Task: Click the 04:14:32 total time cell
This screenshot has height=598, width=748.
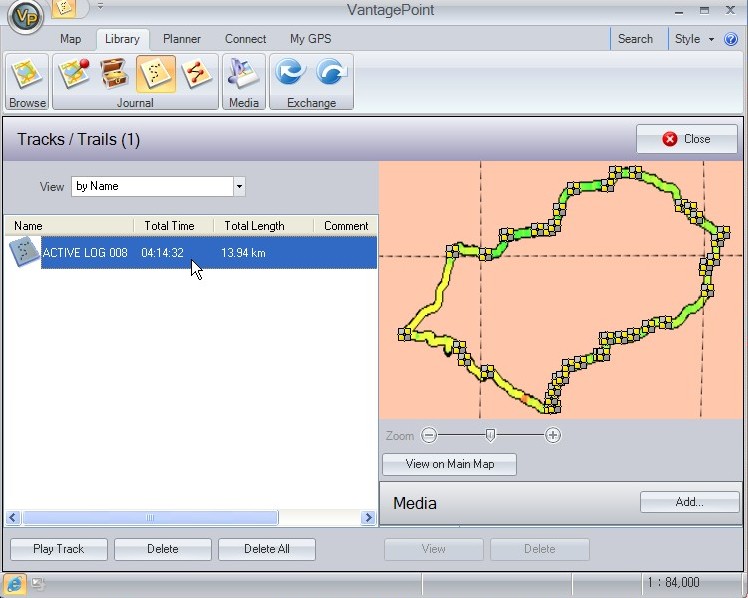Action: click(162, 253)
